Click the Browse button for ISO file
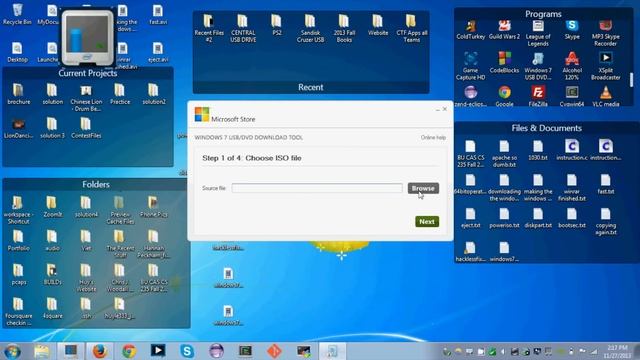Image resolution: width=640 pixels, height=360 pixels. coord(423,188)
